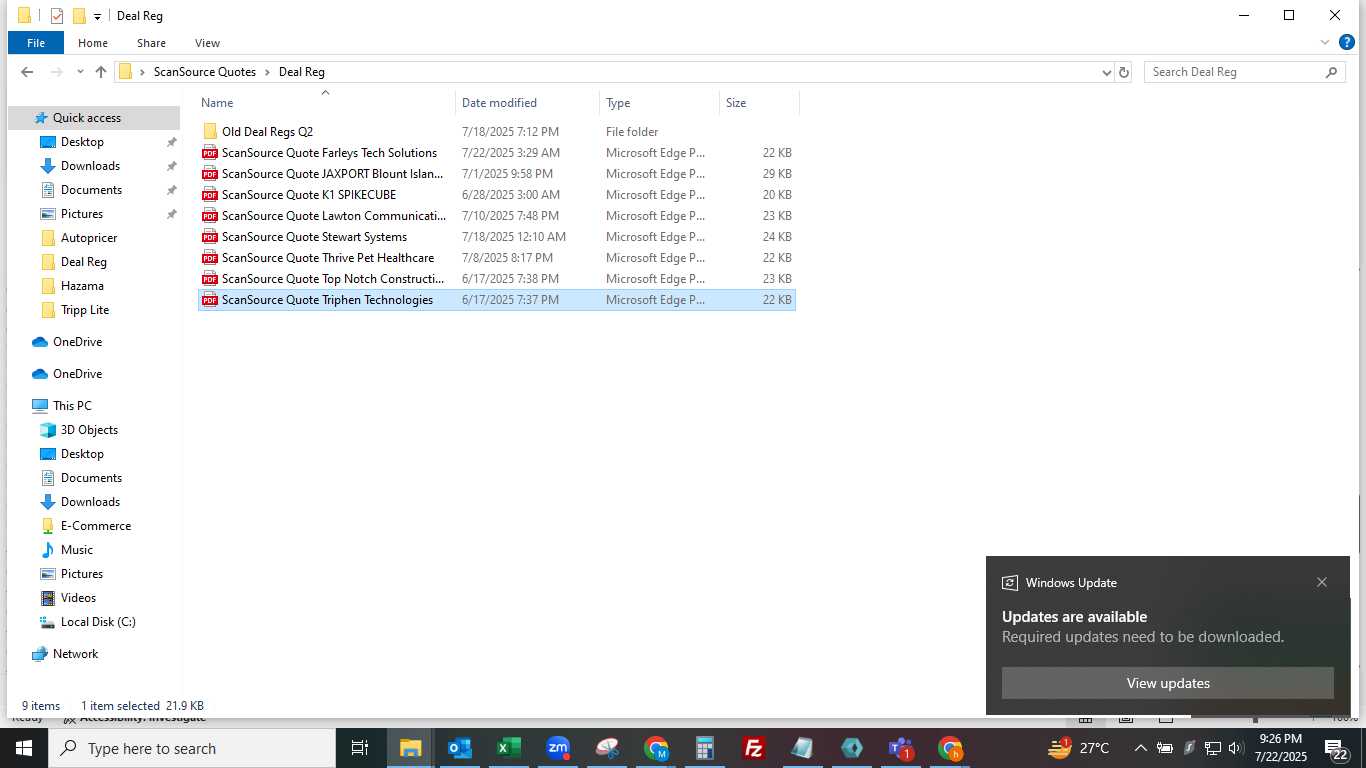
Task: Select pinned Desktop under Quick access
Action: tap(82, 142)
